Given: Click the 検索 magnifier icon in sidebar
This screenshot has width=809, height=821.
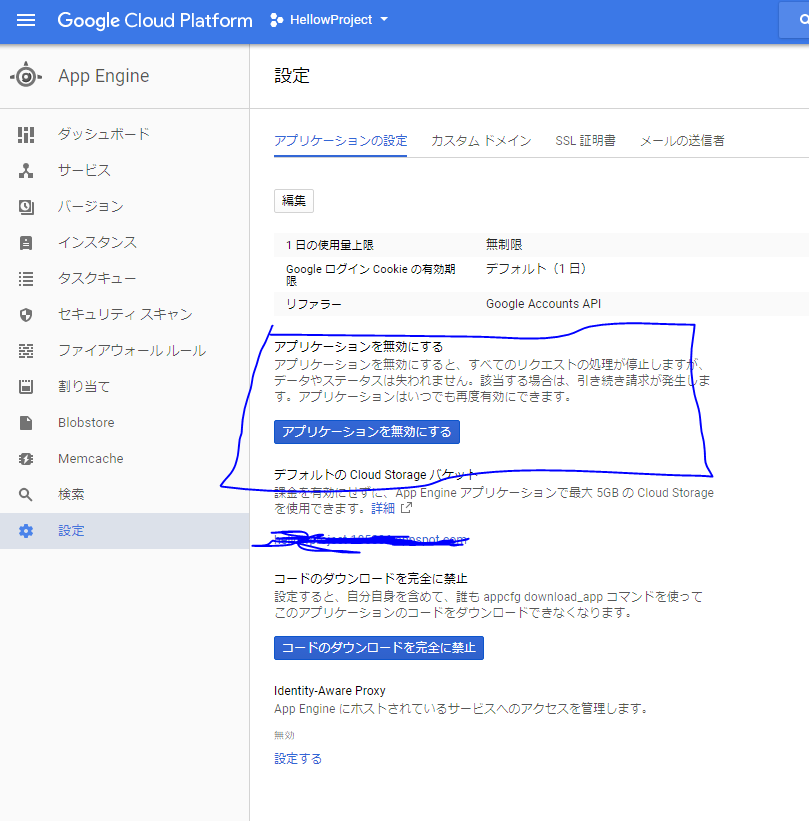Looking at the screenshot, I should pos(26,495).
